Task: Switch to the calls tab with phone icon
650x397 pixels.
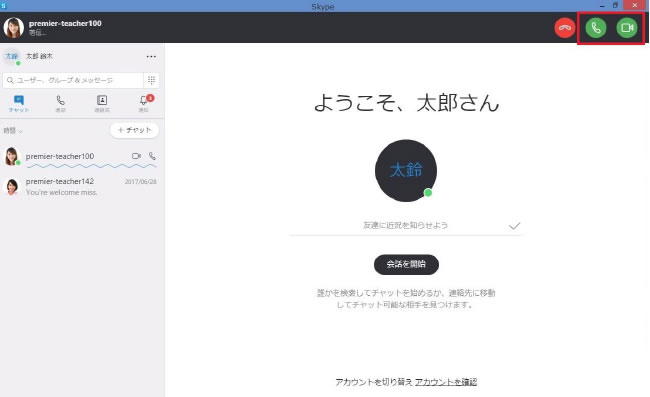Action: tap(61, 104)
